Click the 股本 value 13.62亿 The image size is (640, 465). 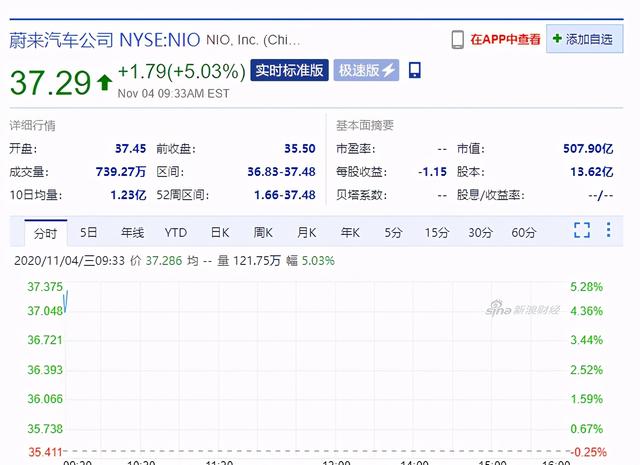[x=592, y=172]
